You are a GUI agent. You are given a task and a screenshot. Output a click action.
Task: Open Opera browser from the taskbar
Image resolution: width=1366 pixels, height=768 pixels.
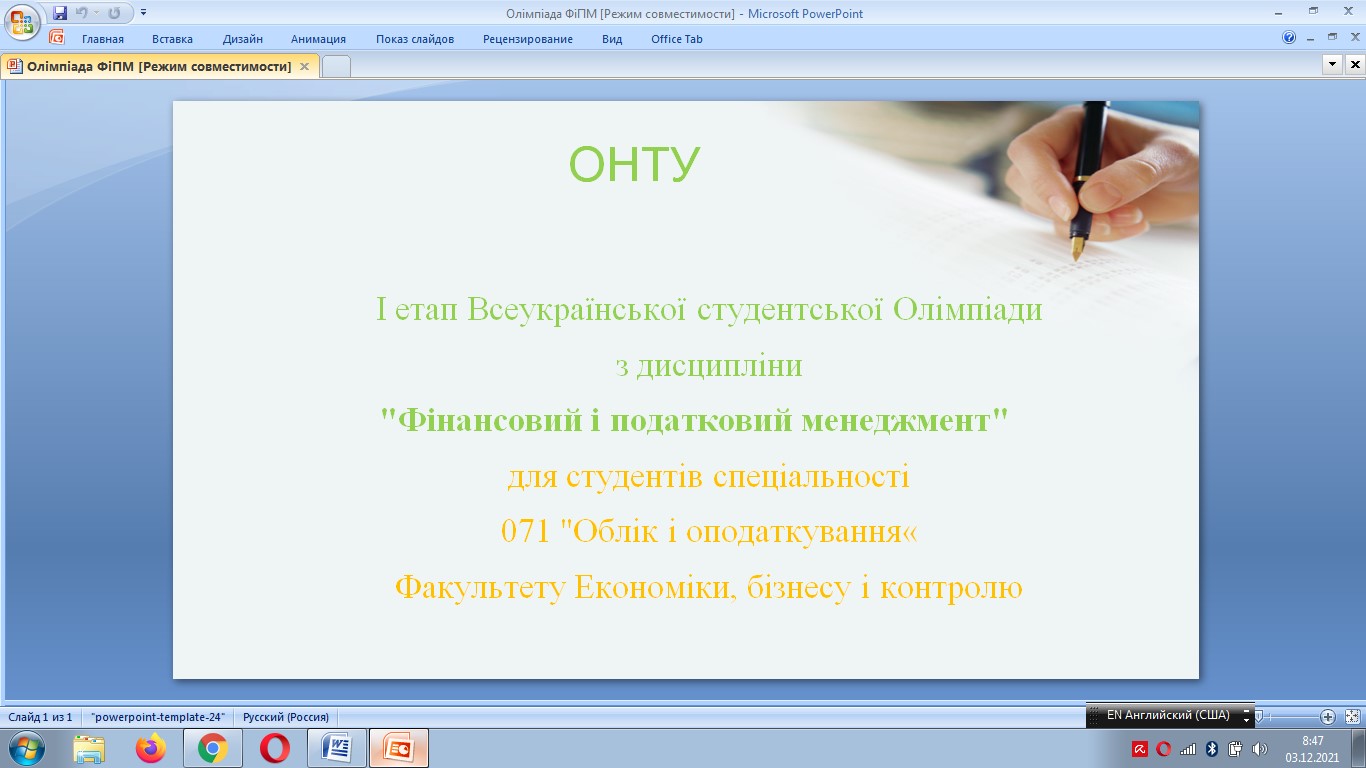pos(275,748)
